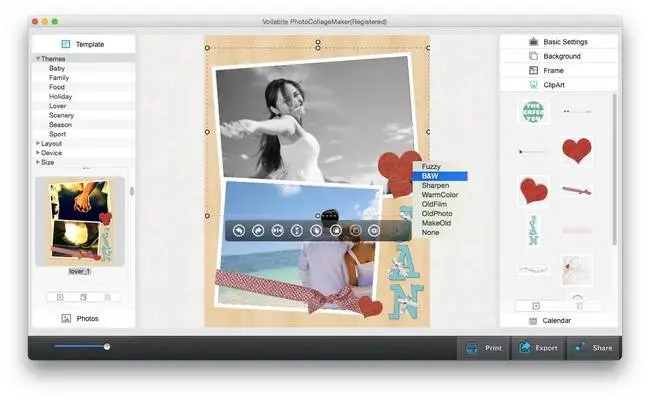Expand the Size tree section
The width and height of the screenshot is (650, 400).
(x=38, y=162)
